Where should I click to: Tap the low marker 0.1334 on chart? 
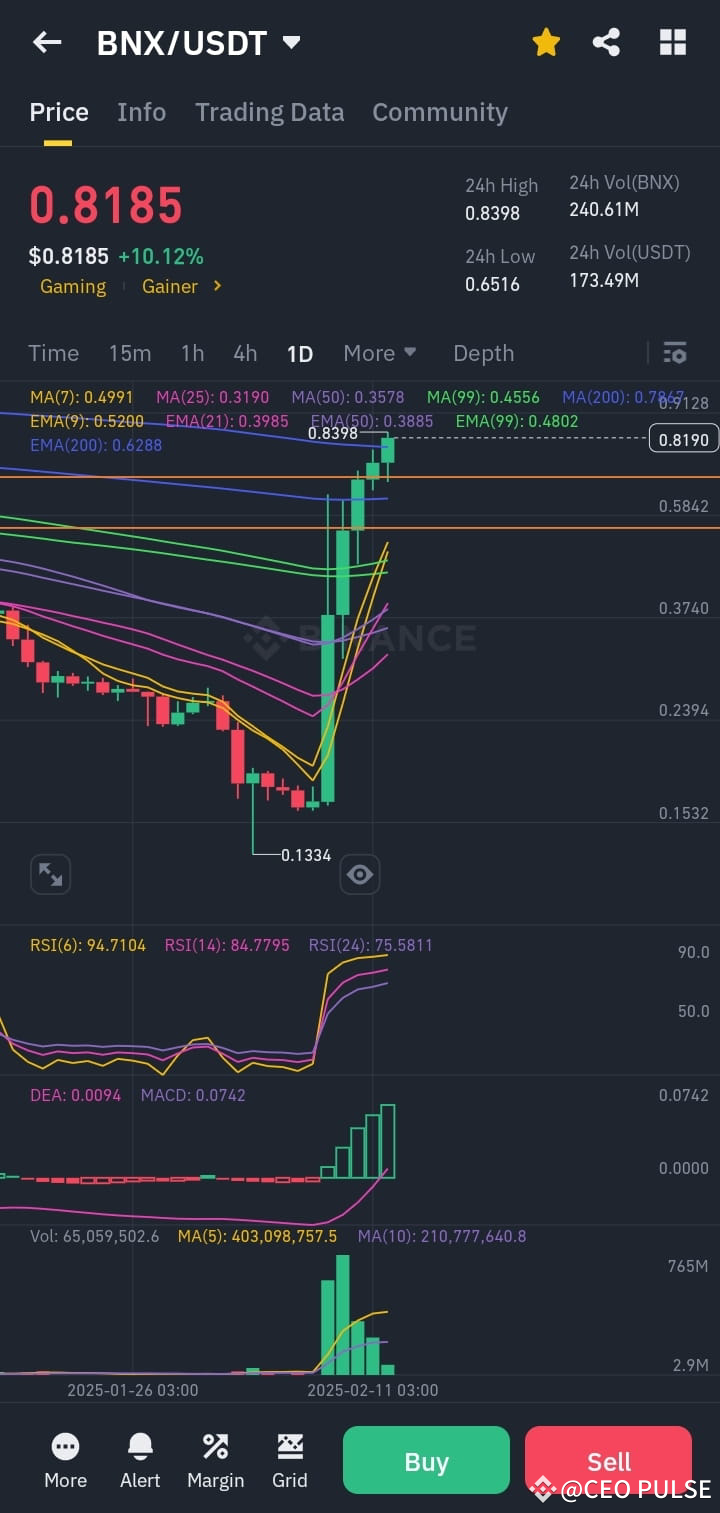pyautogui.click(x=306, y=855)
